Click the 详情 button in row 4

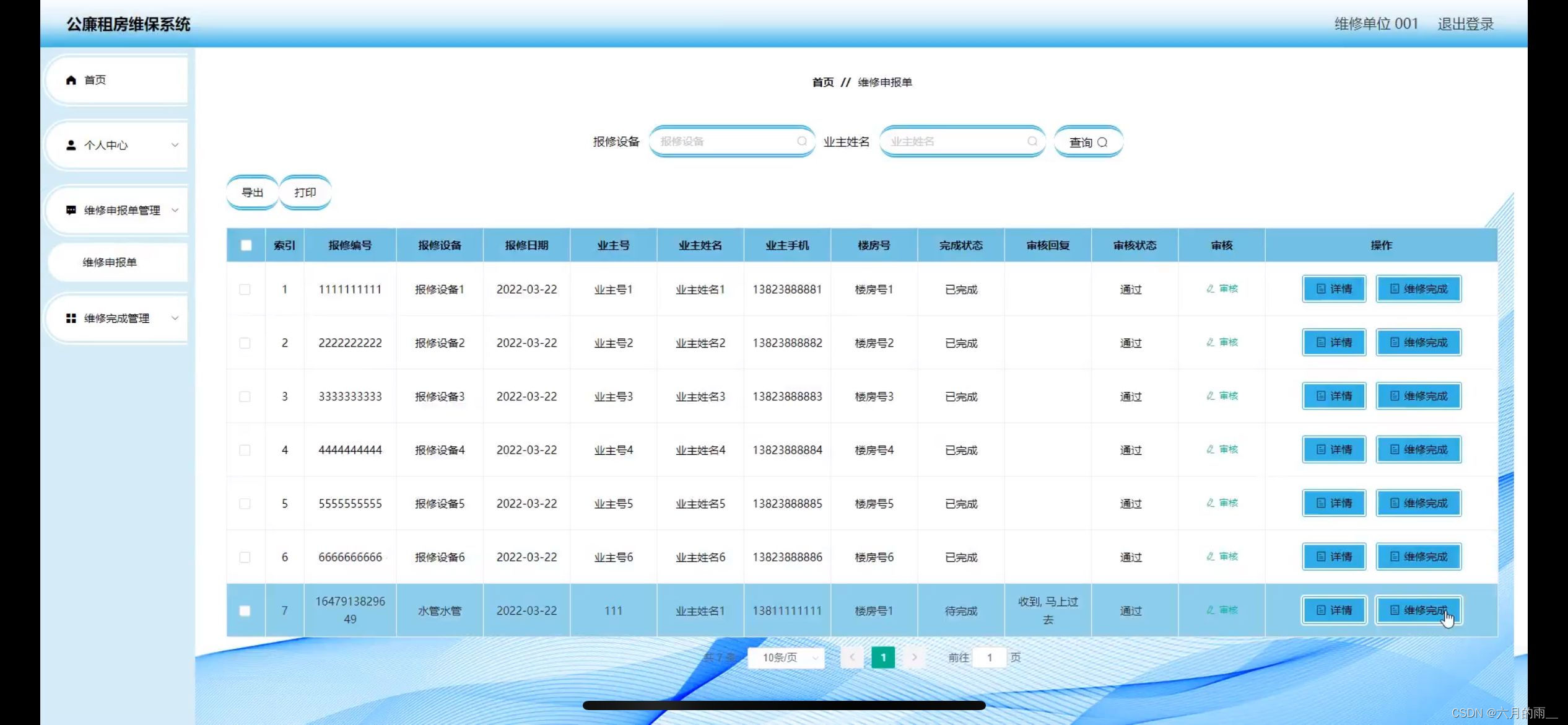(x=1334, y=450)
